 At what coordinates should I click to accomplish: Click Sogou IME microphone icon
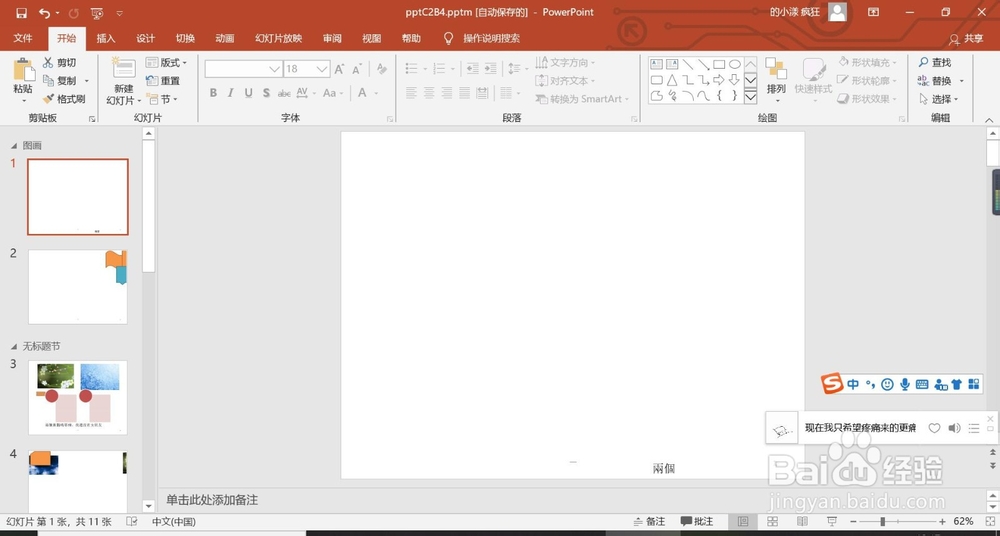pos(904,384)
